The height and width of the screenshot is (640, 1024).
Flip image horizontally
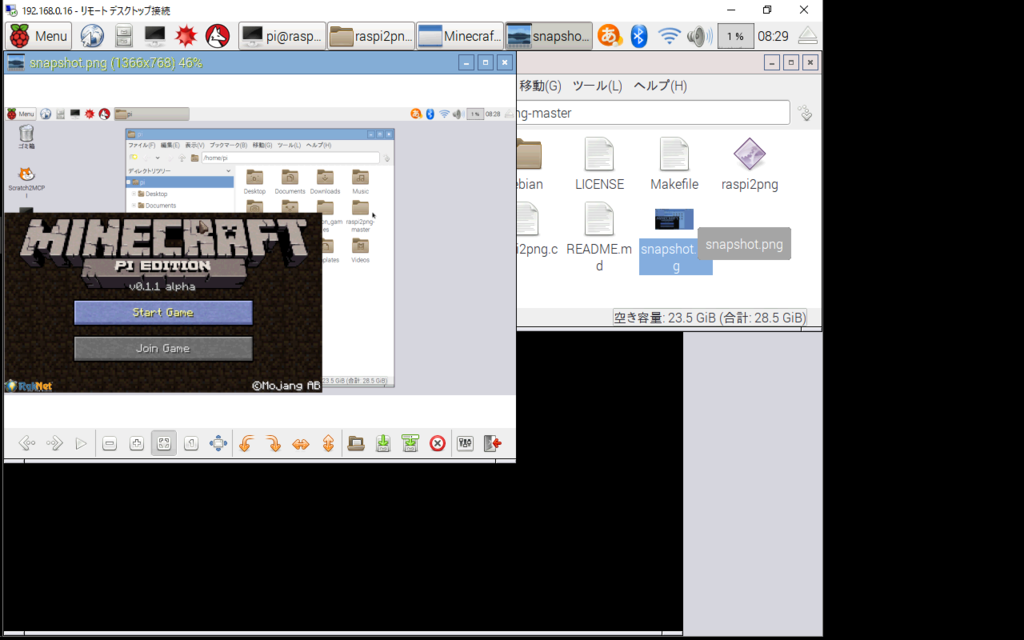300,443
